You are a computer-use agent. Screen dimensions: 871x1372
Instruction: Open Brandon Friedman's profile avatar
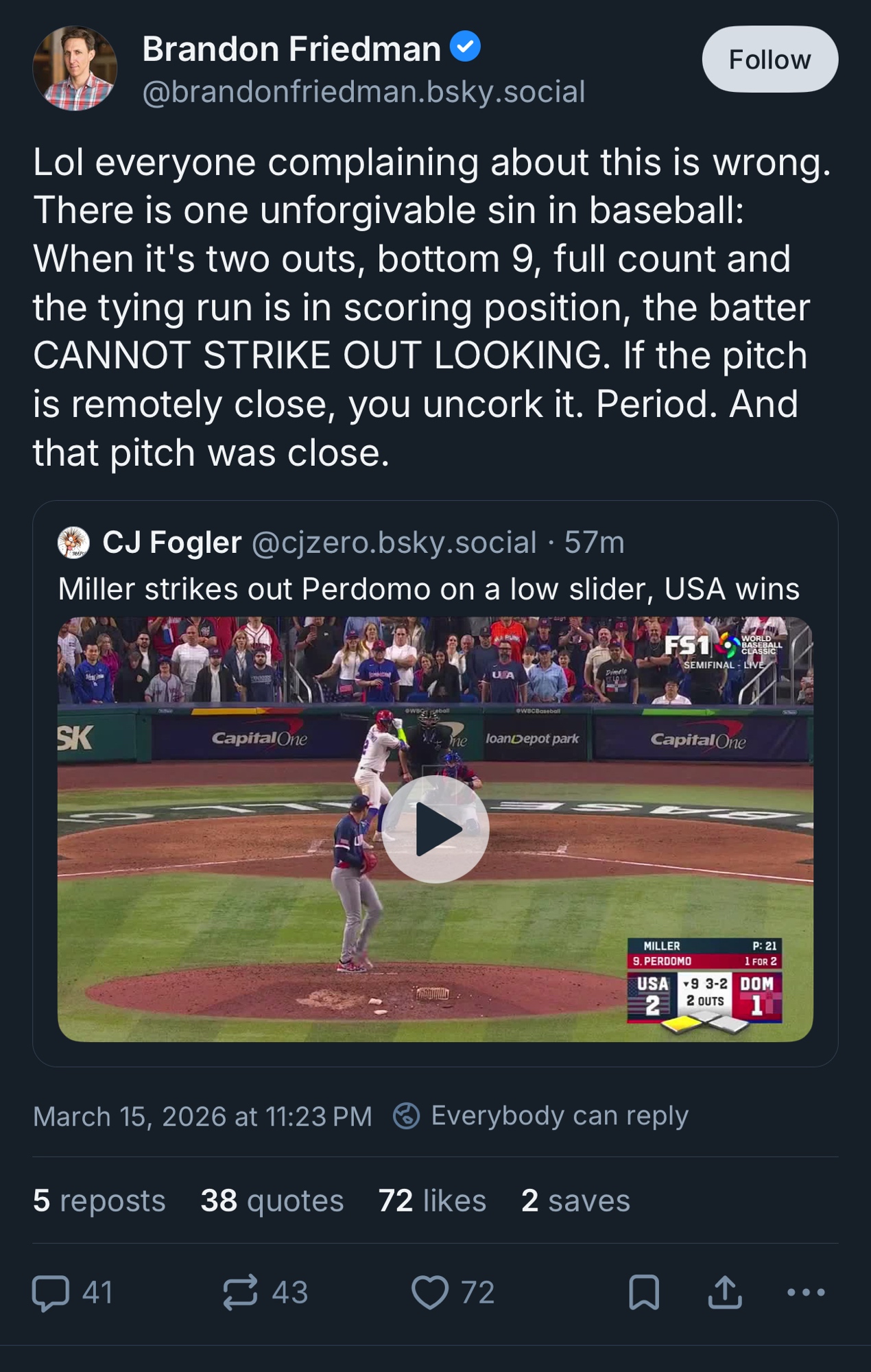75,69
